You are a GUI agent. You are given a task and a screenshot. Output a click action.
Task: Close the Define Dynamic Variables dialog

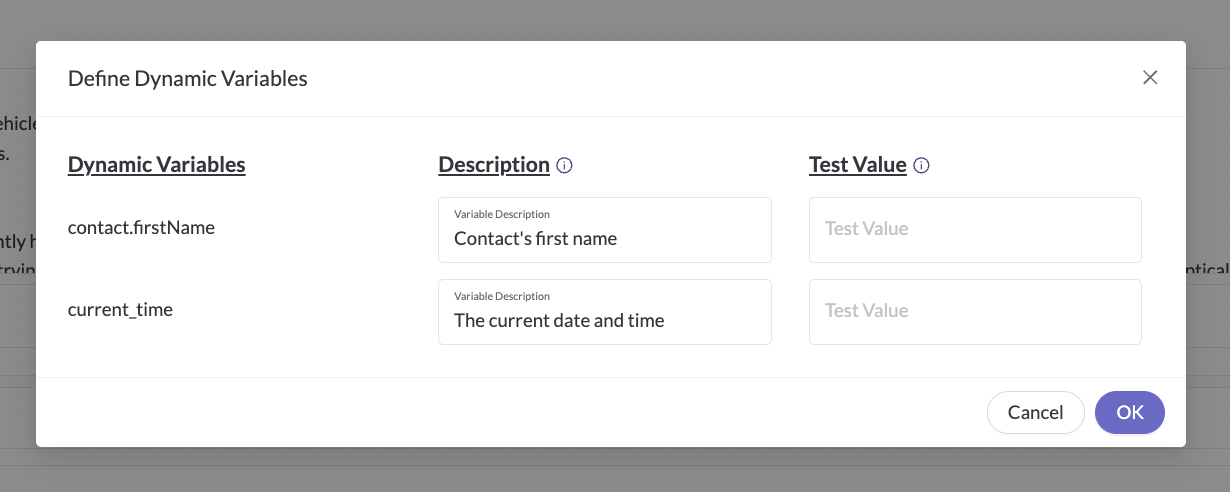tap(1150, 78)
